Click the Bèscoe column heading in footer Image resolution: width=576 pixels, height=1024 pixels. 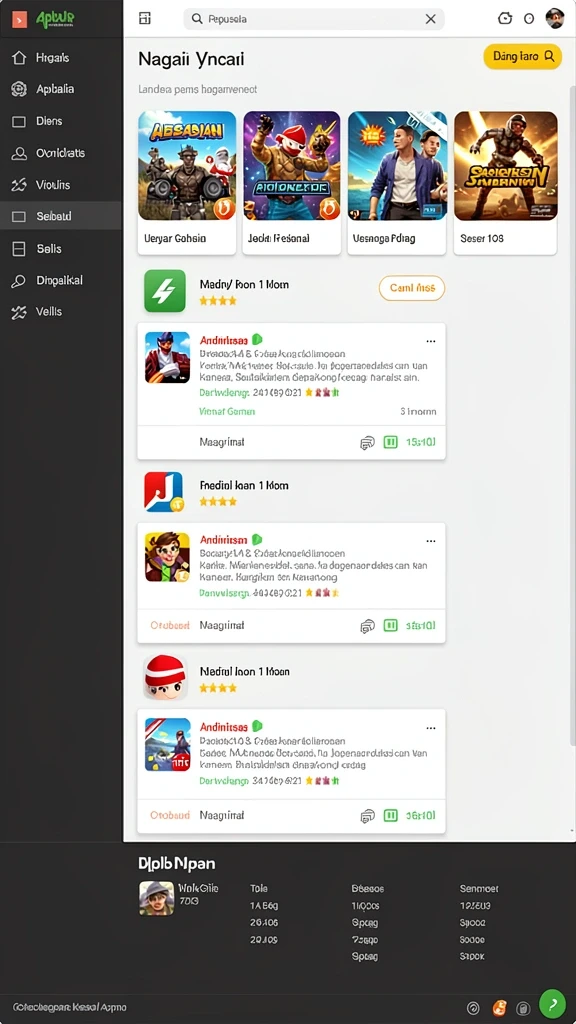(x=368, y=888)
